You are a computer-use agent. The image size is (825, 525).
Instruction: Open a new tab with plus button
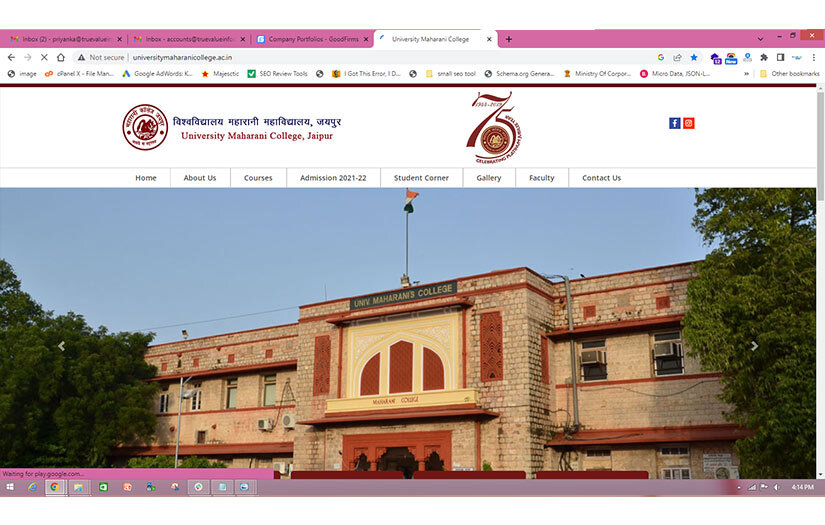(509, 39)
